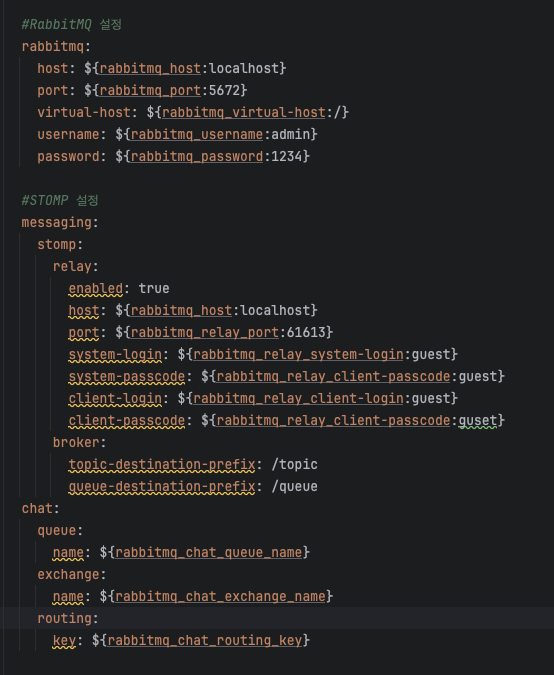Screen dimensions: 554x675
Task: Click the 'exchange:' key
Action: (x=71, y=574)
